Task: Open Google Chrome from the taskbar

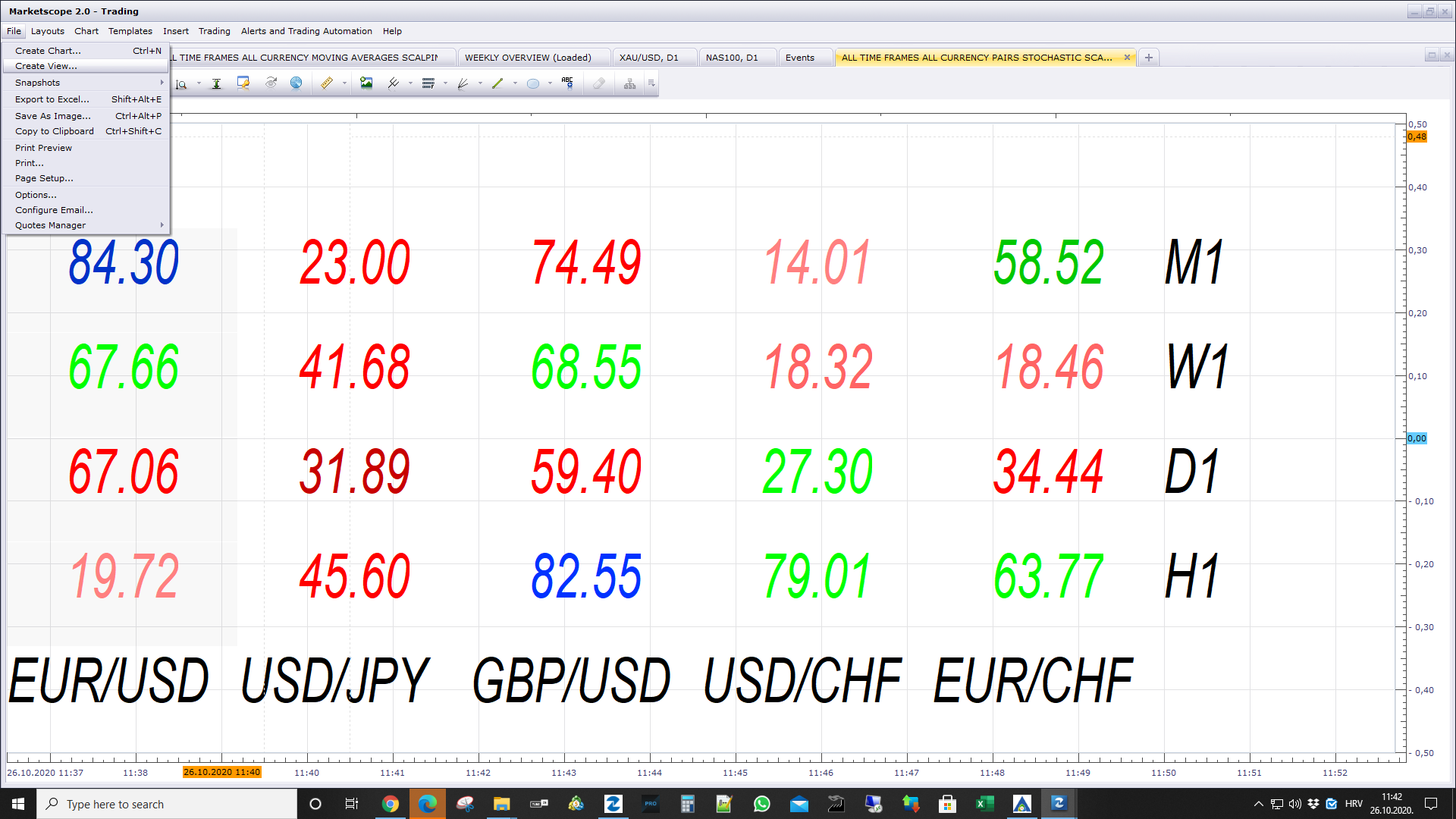Action: coord(391,804)
